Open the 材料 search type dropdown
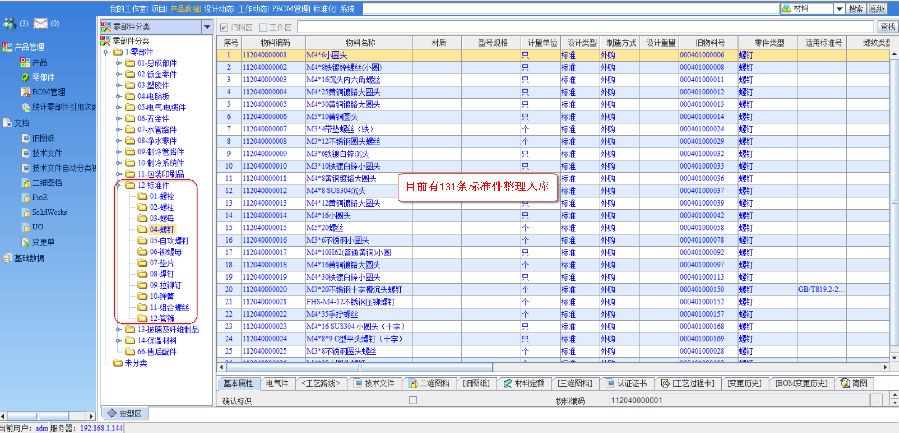This screenshot has height=433, width=899. pos(839,8)
